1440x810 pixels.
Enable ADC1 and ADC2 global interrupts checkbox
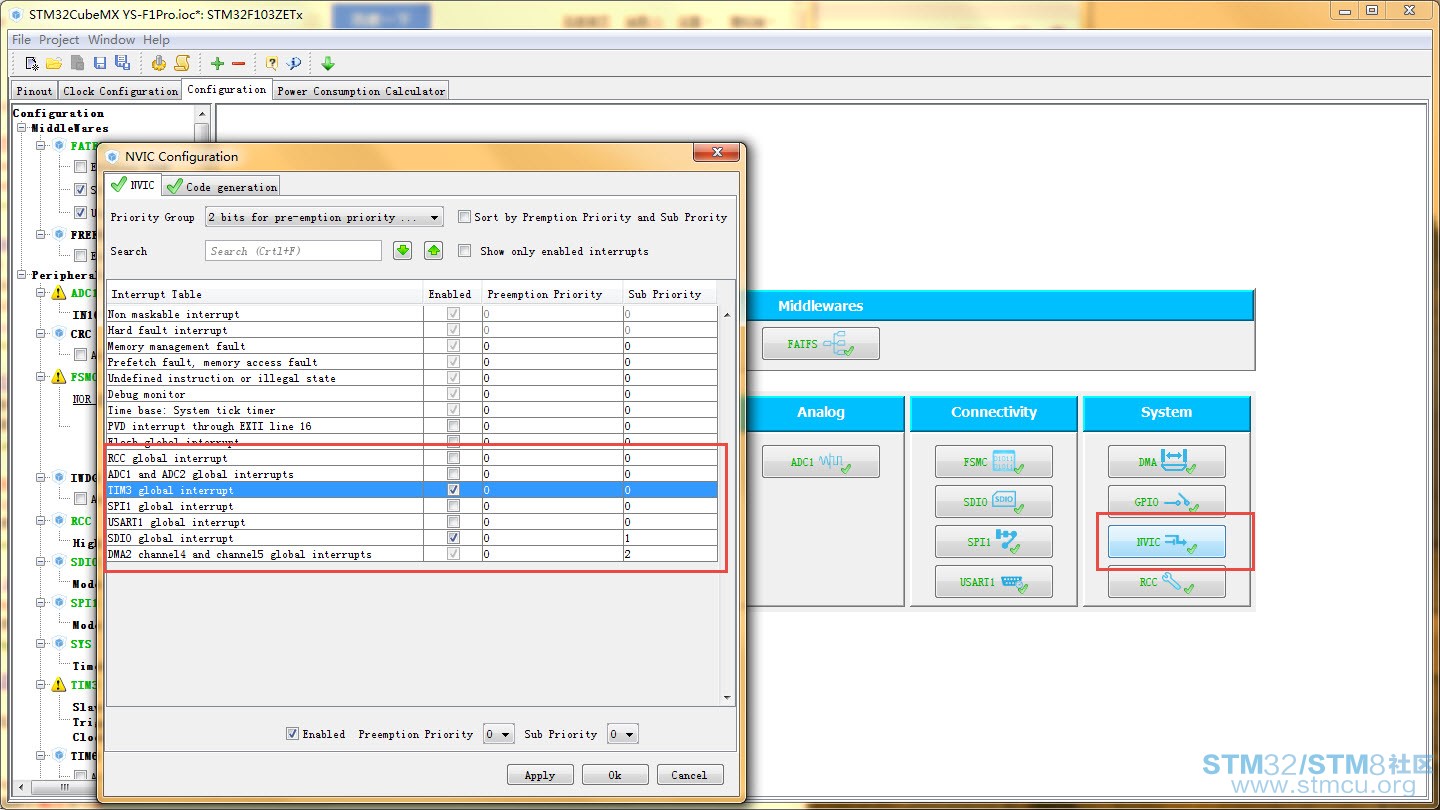click(454, 474)
